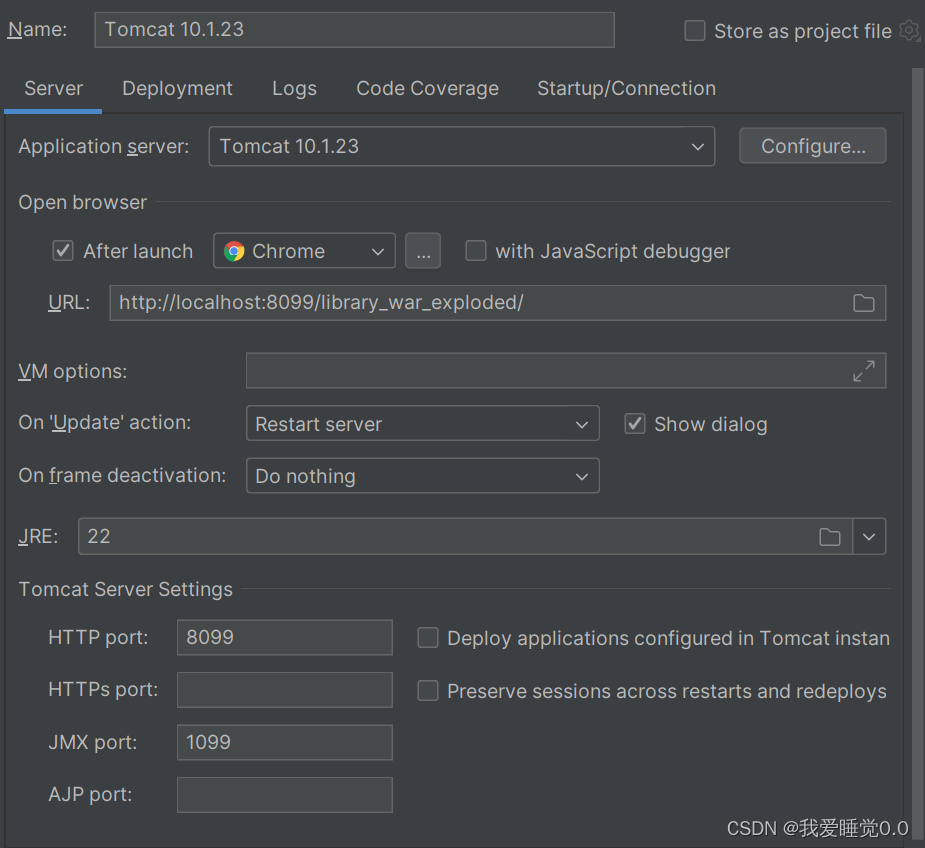Enable Store as project file
This screenshot has height=848, width=925.
click(x=694, y=31)
